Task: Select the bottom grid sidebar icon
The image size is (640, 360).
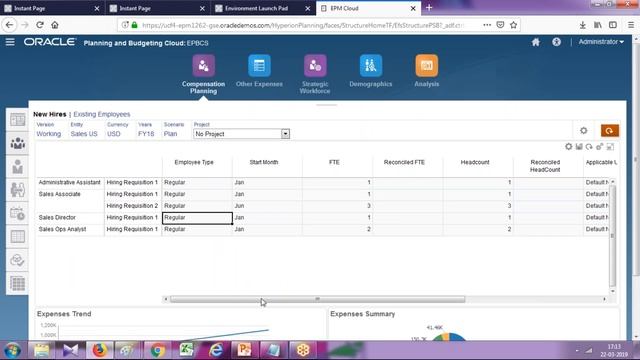Action: click(x=18, y=283)
